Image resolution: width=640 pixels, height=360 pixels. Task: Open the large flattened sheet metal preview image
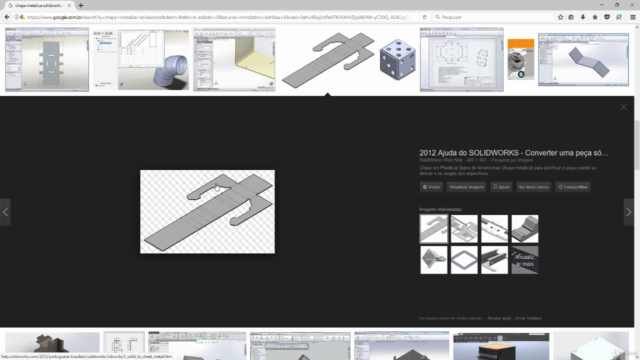tap(207, 211)
